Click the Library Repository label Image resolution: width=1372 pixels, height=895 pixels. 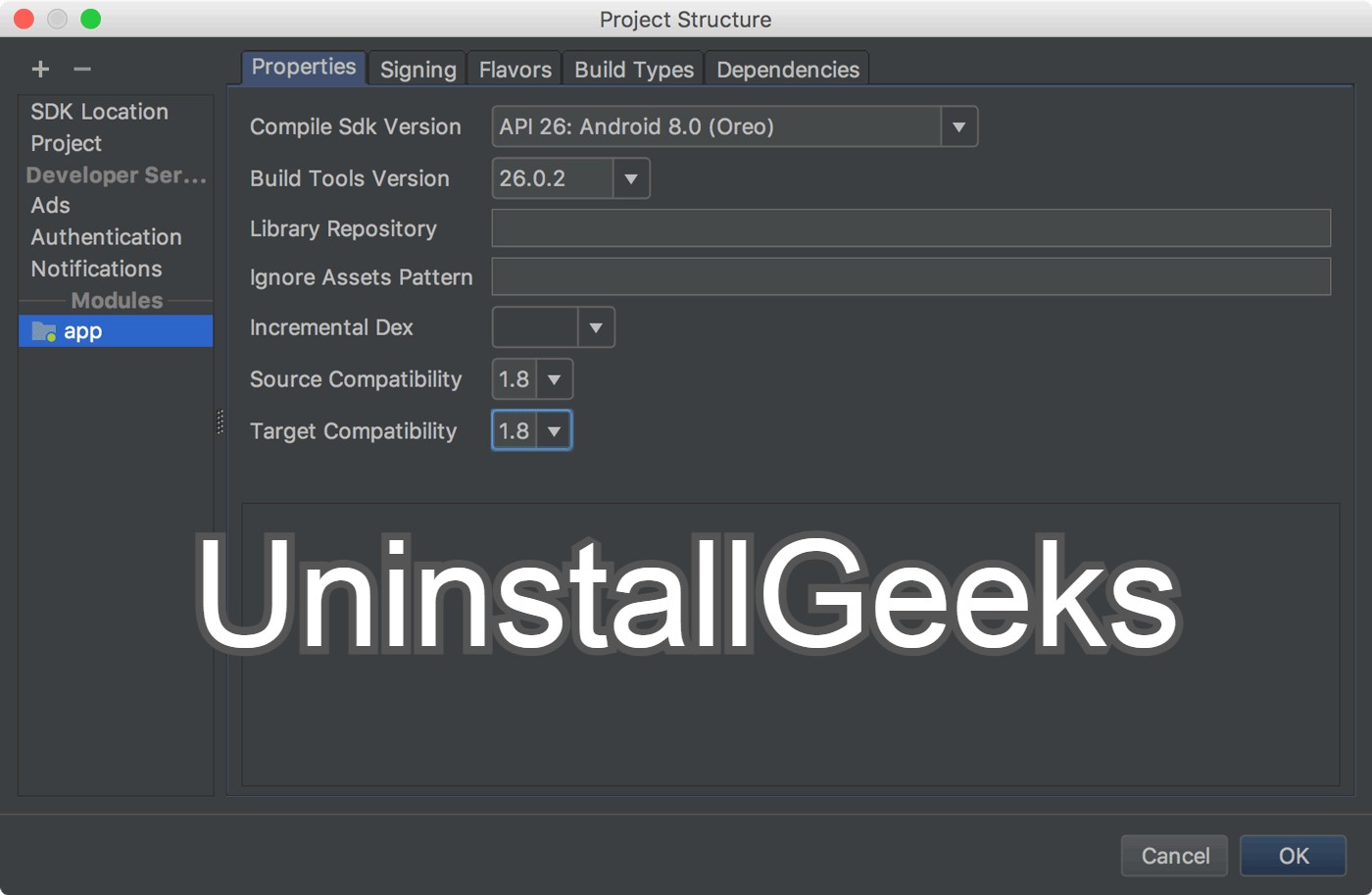click(343, 228)
